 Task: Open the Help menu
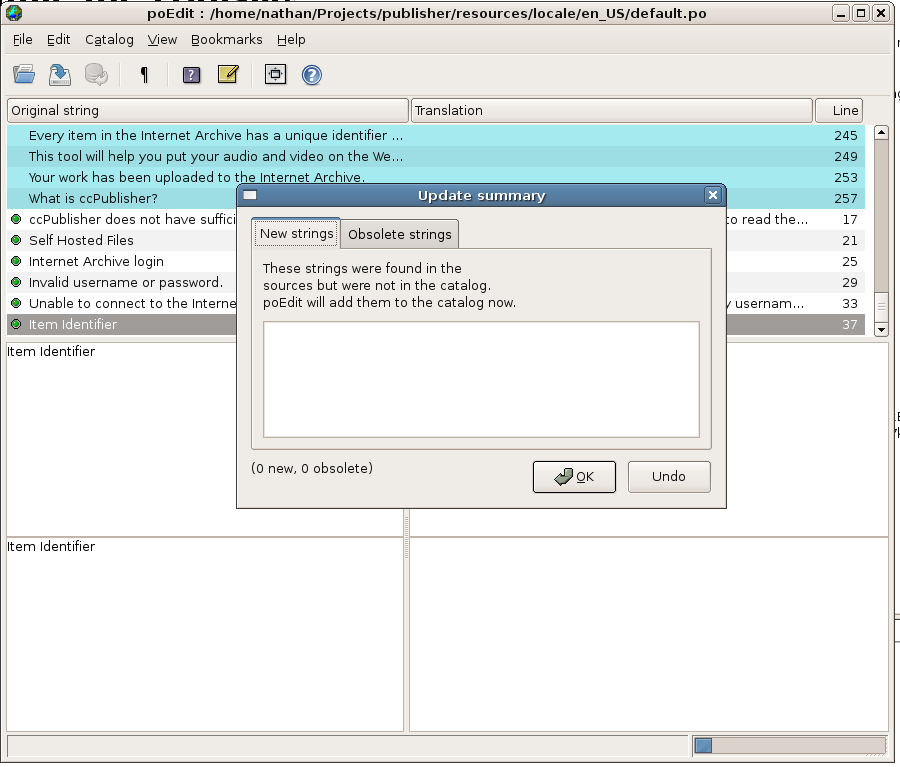click(x=291, y=40)
